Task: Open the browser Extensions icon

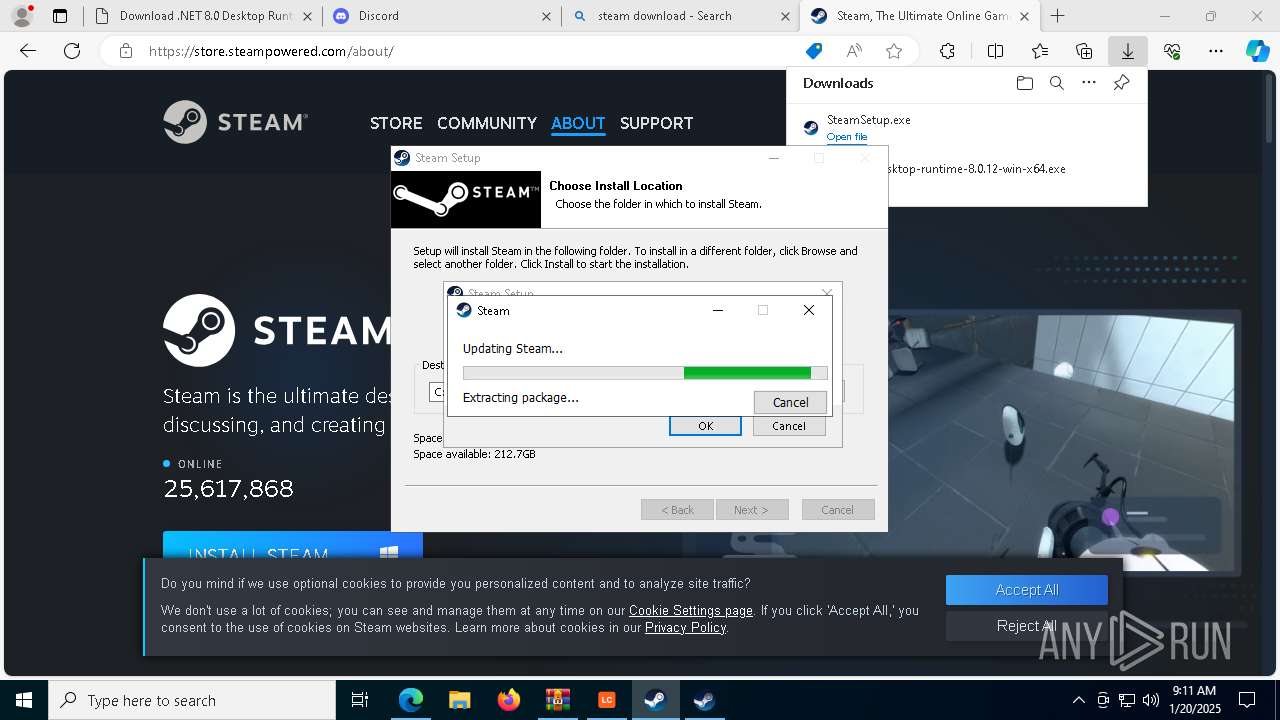Action: coord(947,51)
